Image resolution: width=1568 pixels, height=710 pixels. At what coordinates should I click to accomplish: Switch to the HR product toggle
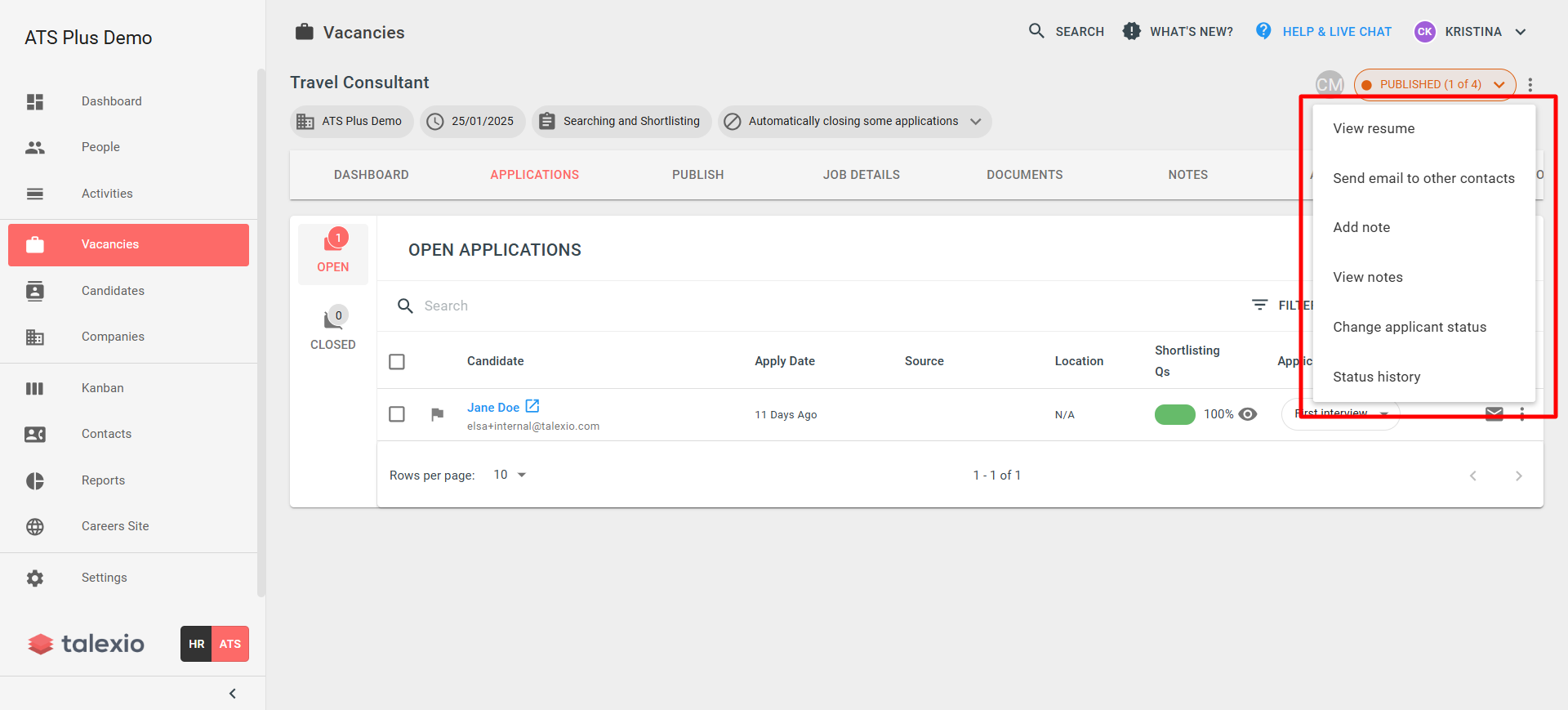[196, 644]
